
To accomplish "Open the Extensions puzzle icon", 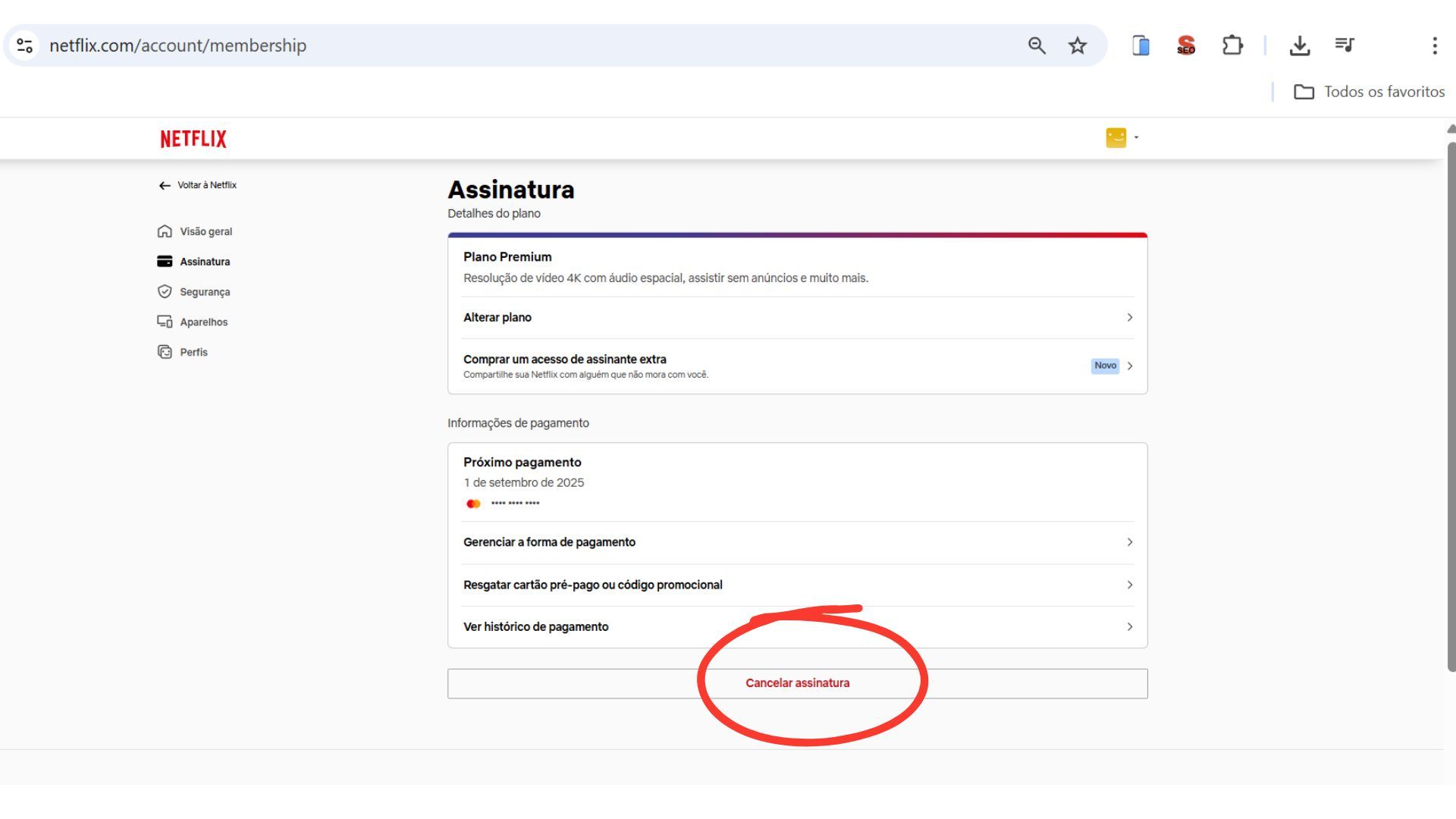I will click(x=1232, y=45).
